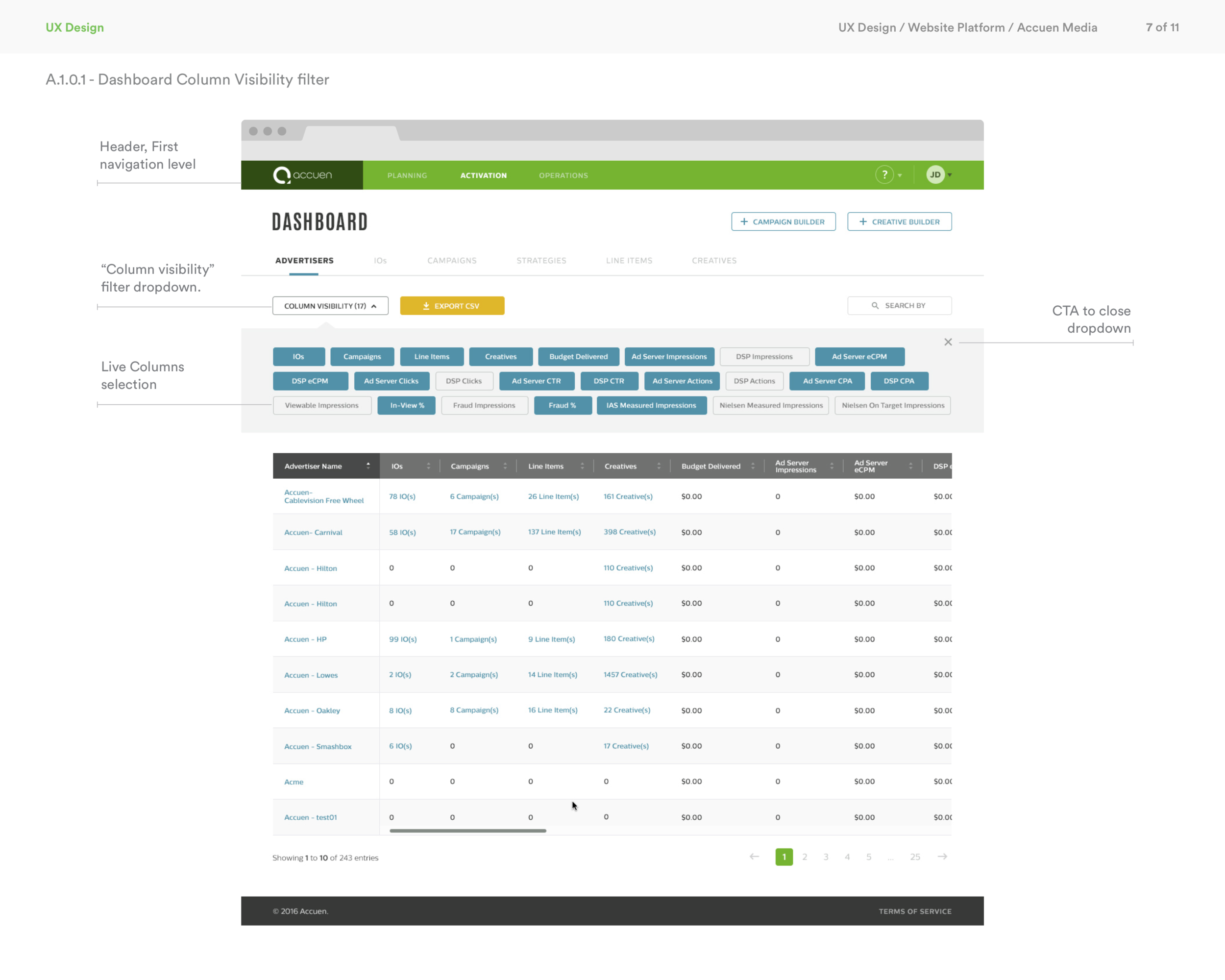Toggle the Fraud % column chip
Viewport: 1225px width, 980px height.
pos(563,406)
